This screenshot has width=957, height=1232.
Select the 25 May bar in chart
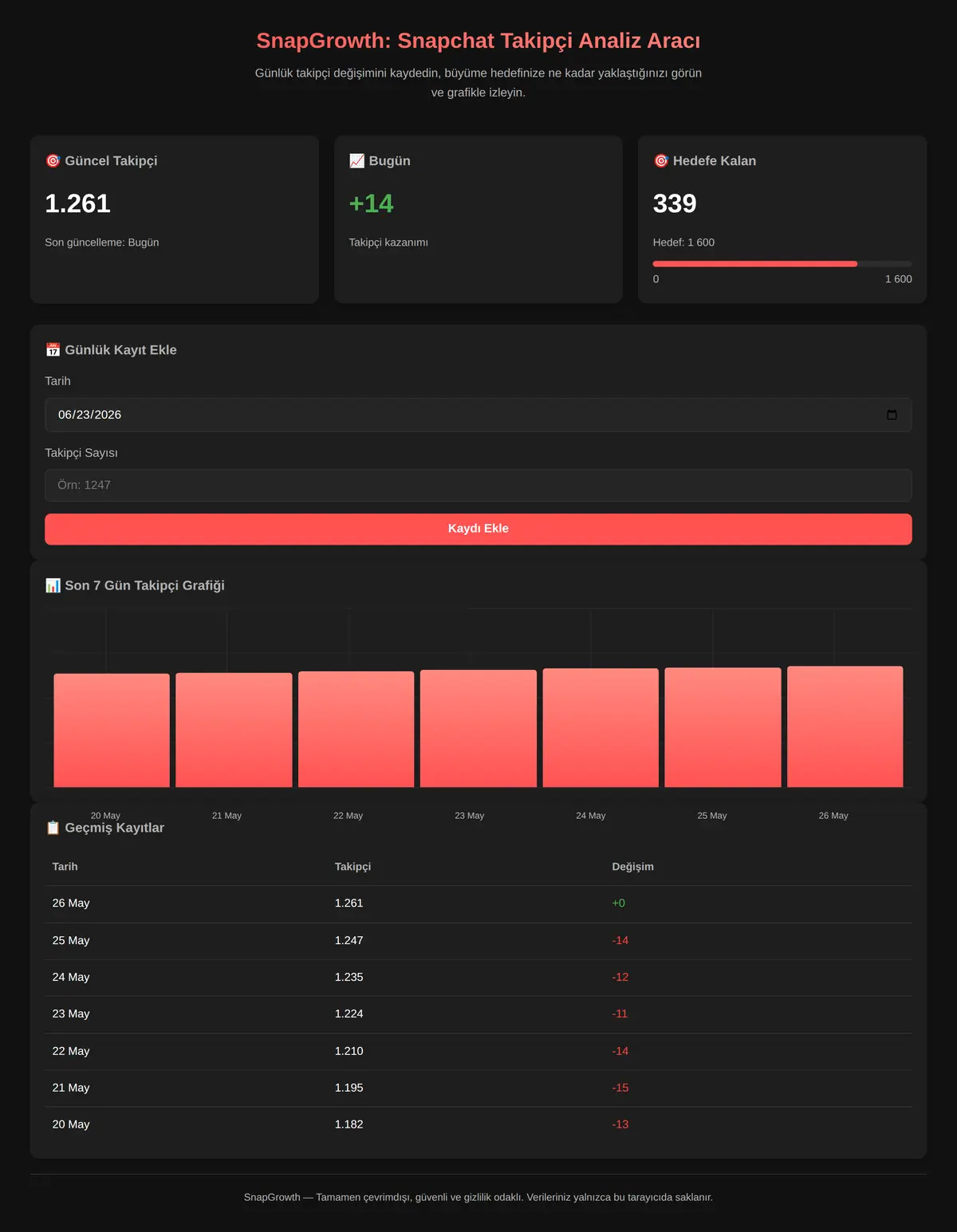723,727
